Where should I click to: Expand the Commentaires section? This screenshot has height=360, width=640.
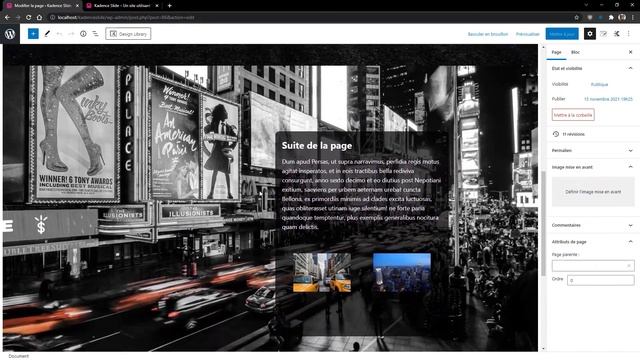[x=593, y=225]
